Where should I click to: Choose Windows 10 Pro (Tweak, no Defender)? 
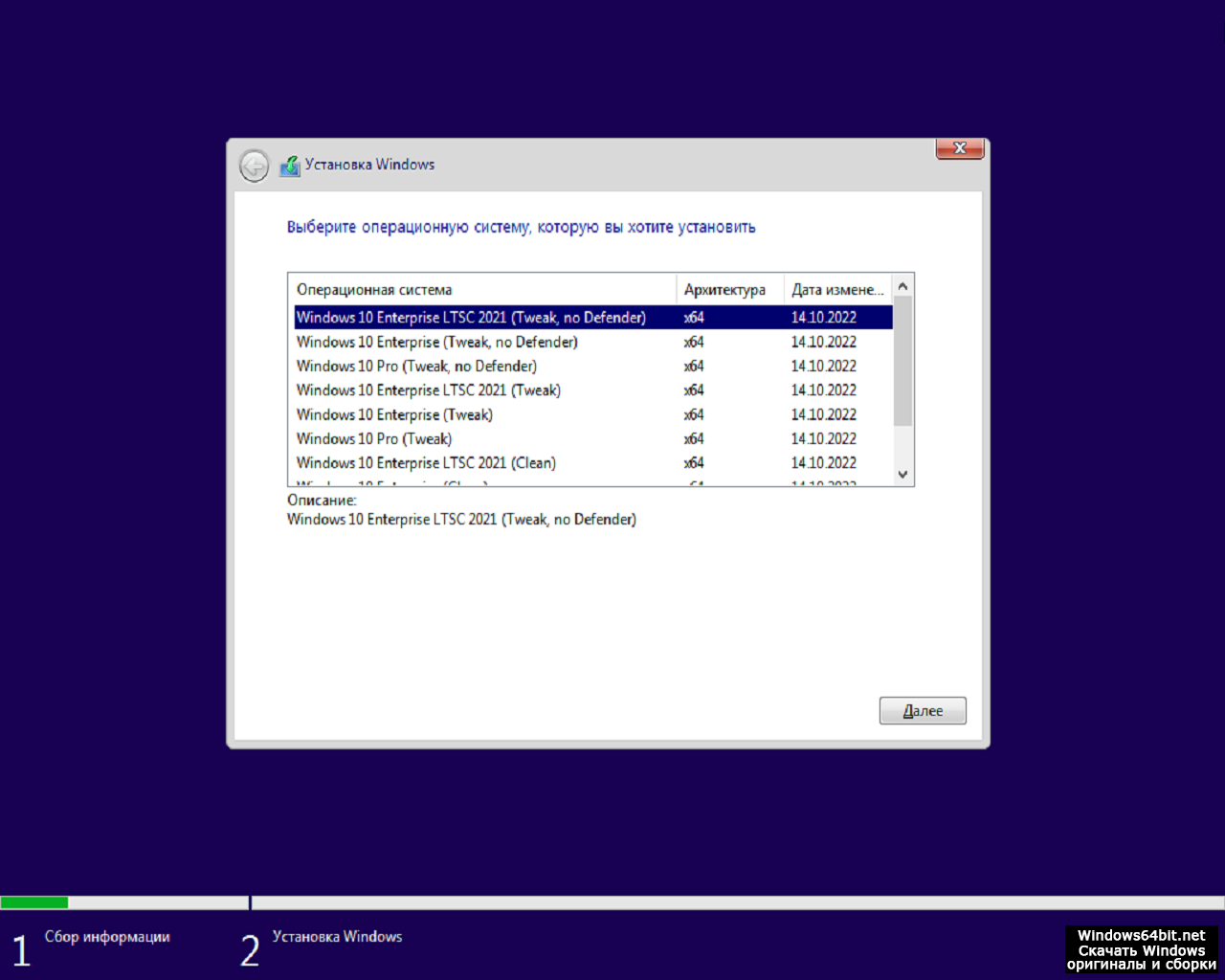tap(416, 367)
